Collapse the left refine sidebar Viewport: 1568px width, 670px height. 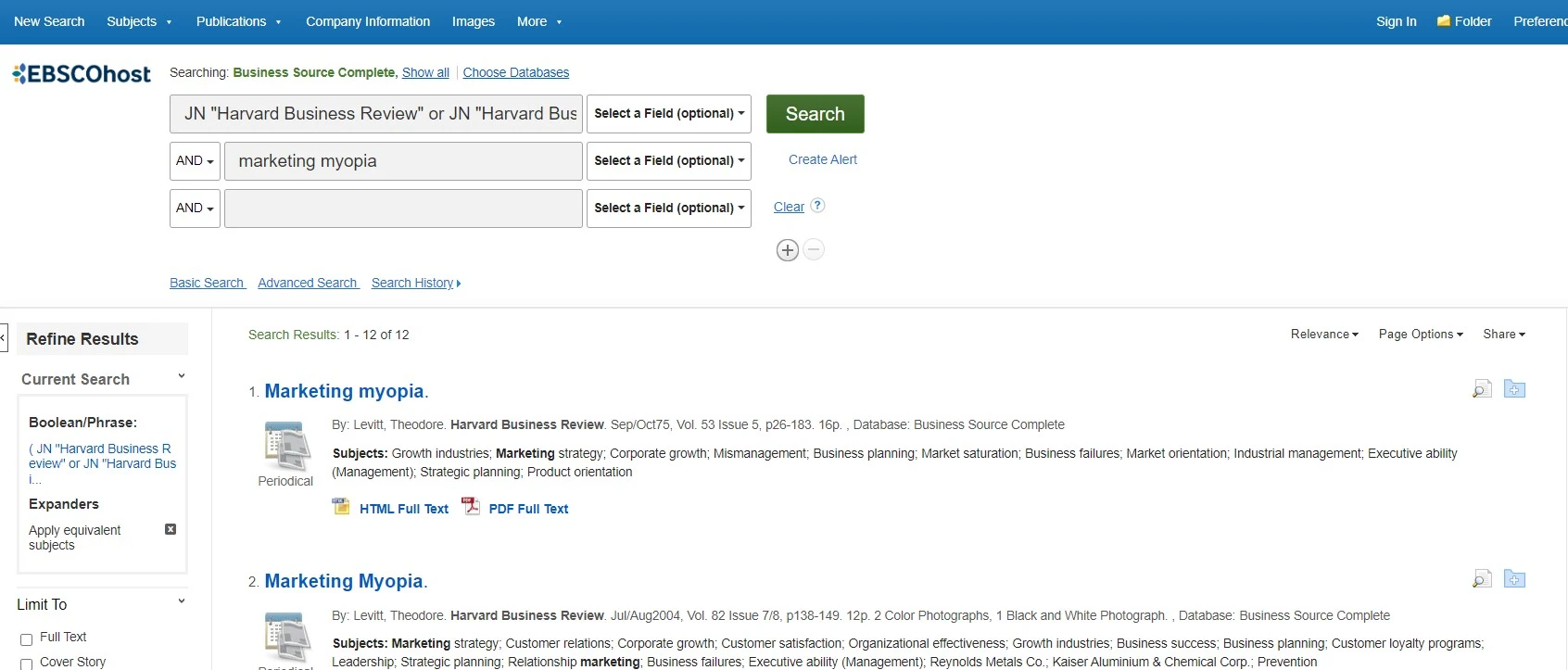[4, 337]
